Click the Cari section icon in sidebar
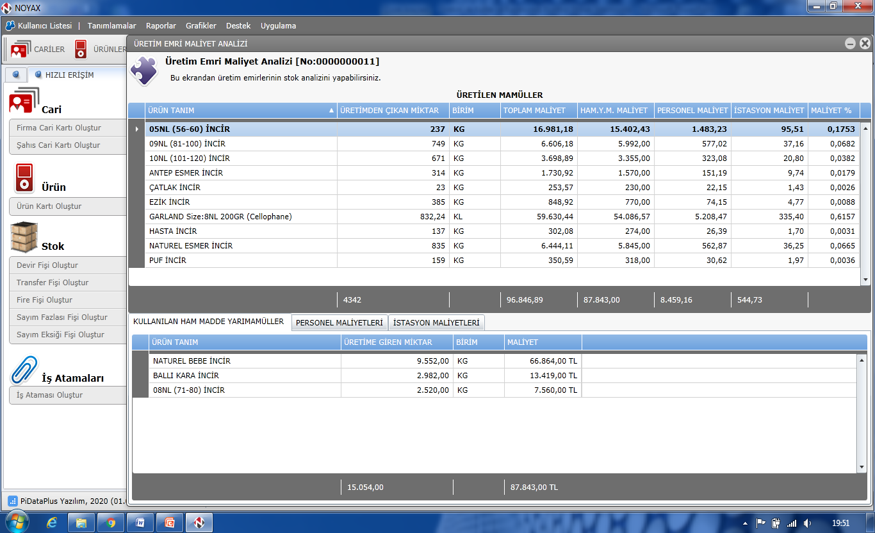The height and width of the screenshot is (533, 875). [x=23, y=102]
